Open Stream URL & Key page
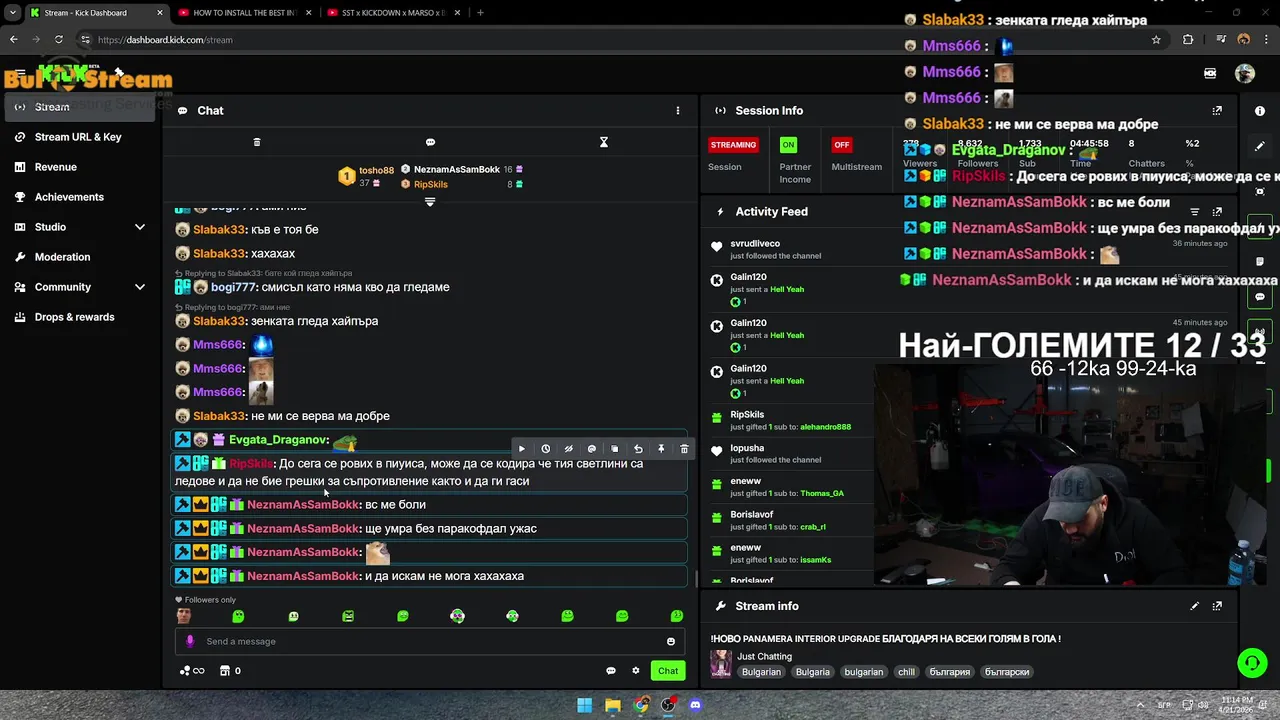The height and width of the screenshot is (720, 1280). tap(78, 137)
